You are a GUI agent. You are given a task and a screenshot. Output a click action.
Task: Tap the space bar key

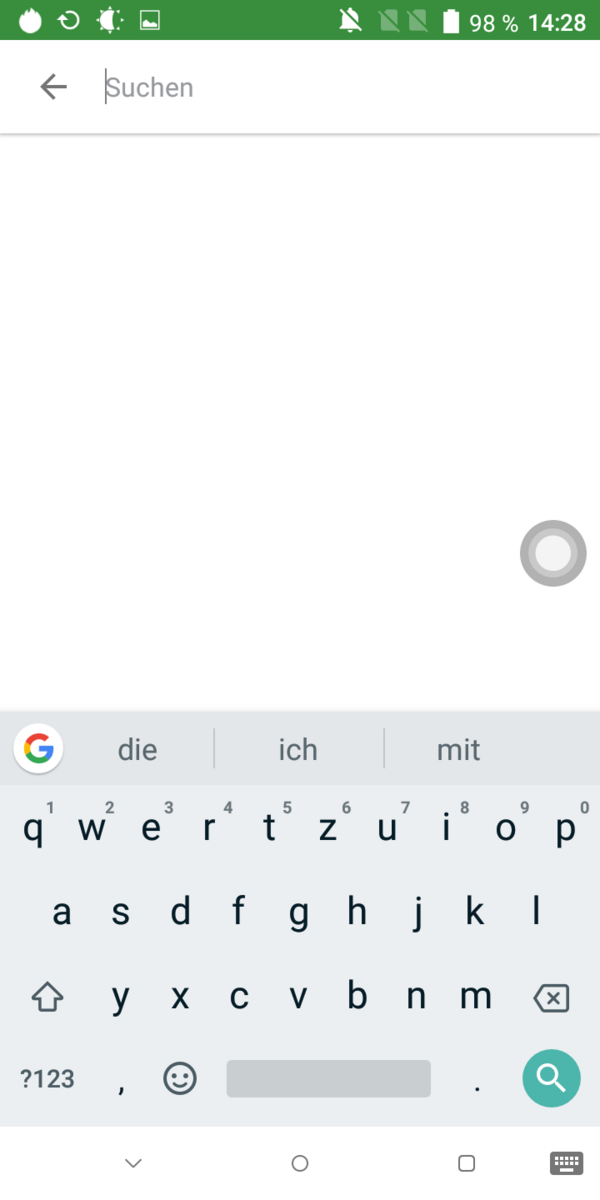point(329,1078)
